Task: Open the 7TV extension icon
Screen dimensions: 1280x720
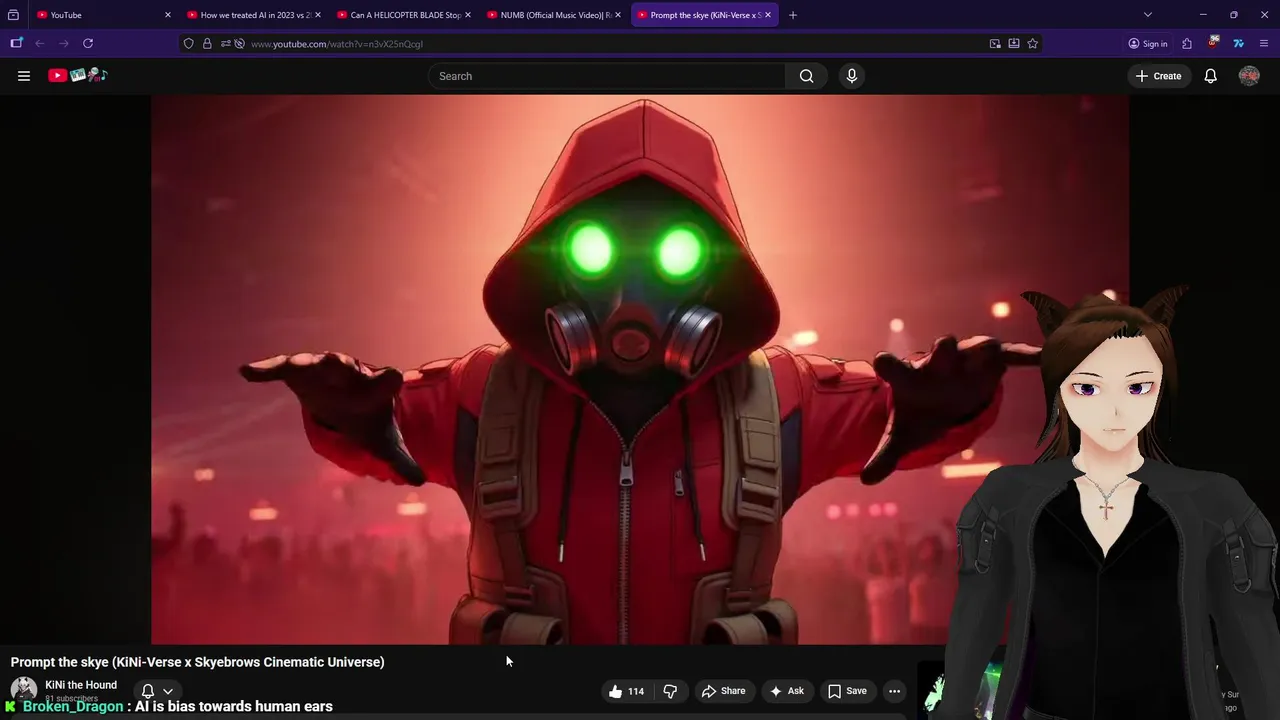Action: [1238, 43]
